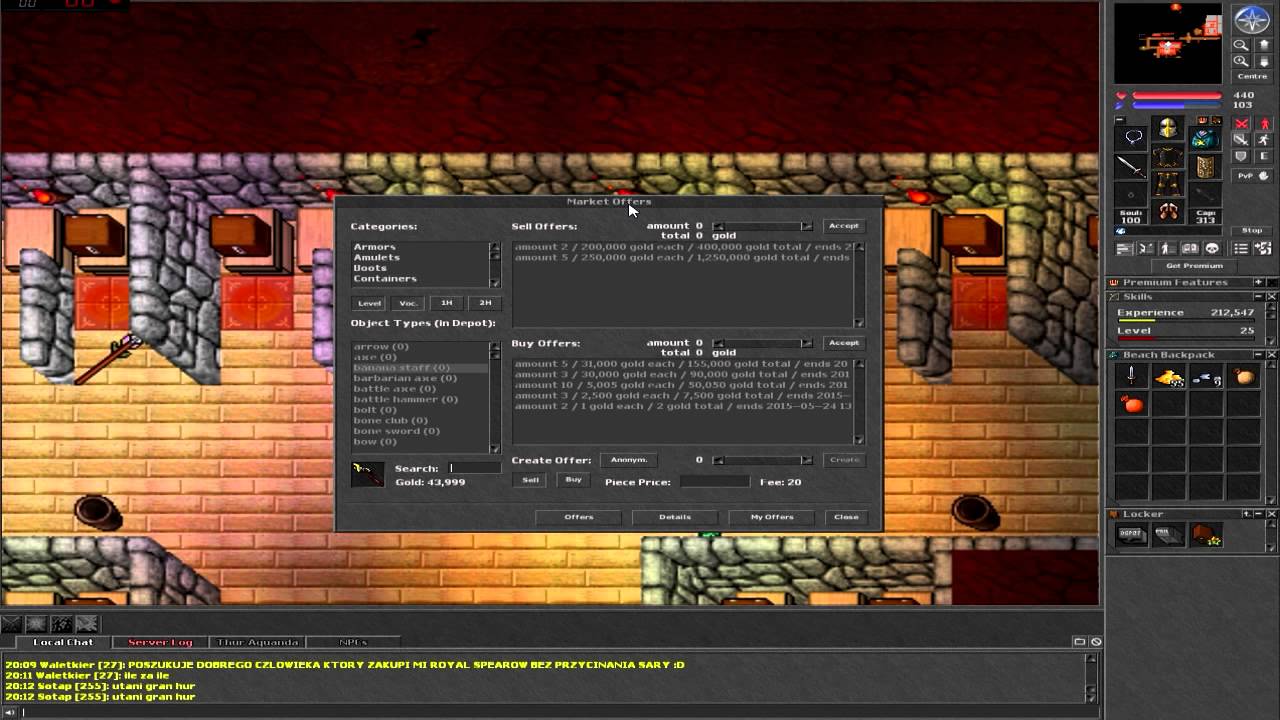1280x720 pixels.
Task: Zoom in the minimap
Action: (x=1241, y=60)
